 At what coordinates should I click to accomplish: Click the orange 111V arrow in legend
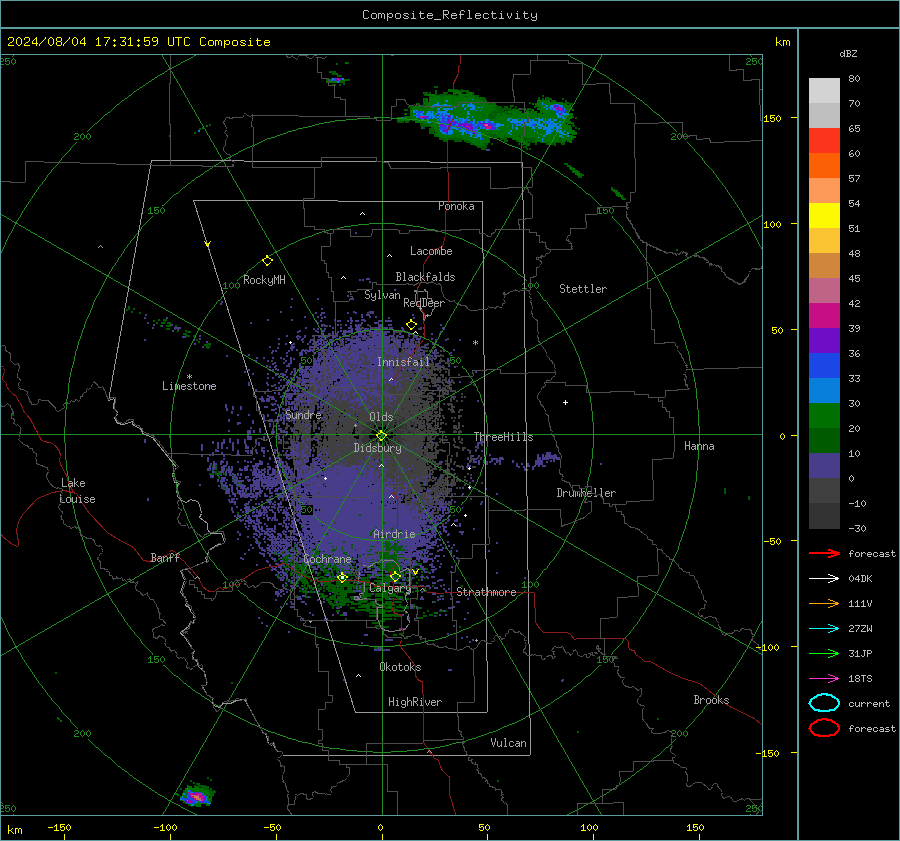click(824, 603)
